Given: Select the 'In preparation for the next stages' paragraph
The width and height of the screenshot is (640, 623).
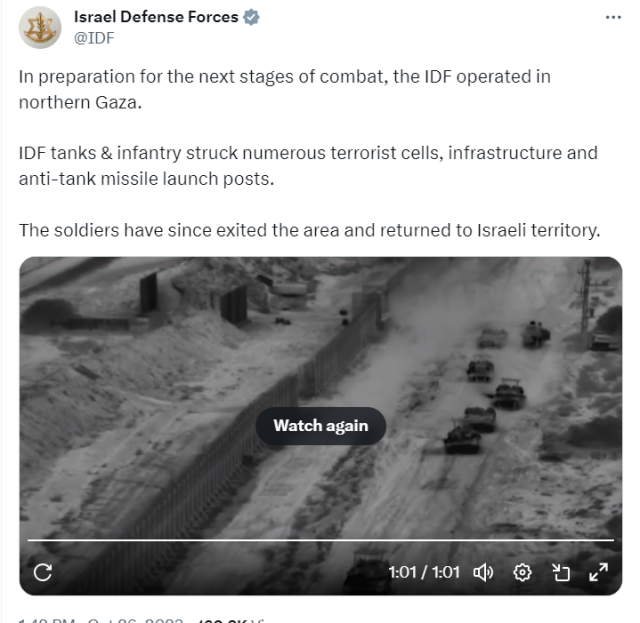Looking at the screenshot, I should pos(284,89).
